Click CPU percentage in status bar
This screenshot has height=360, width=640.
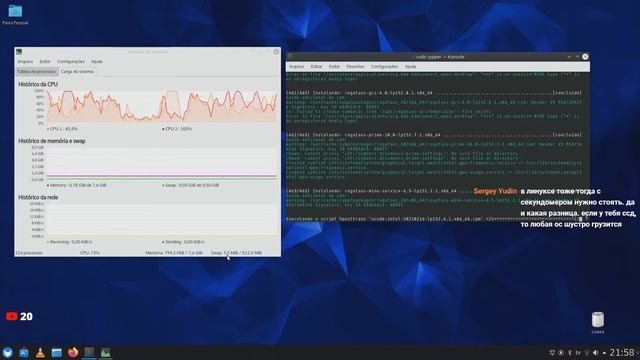[x=90, y=253]
